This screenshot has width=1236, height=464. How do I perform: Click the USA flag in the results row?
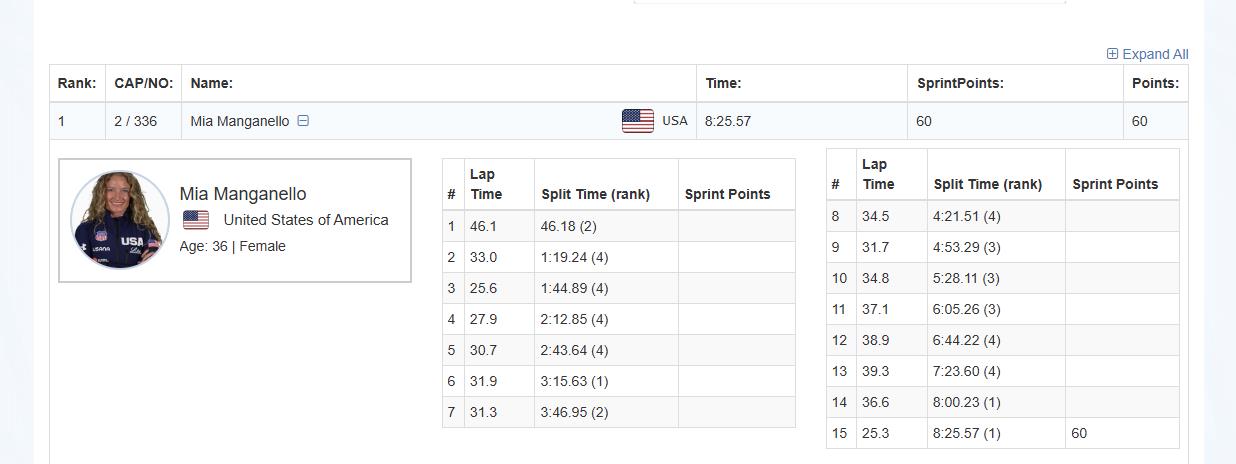tap(638, 121)
